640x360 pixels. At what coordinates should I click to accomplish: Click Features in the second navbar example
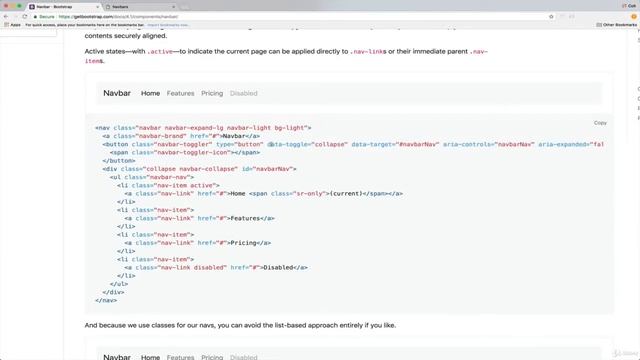[x=180, y=357]
